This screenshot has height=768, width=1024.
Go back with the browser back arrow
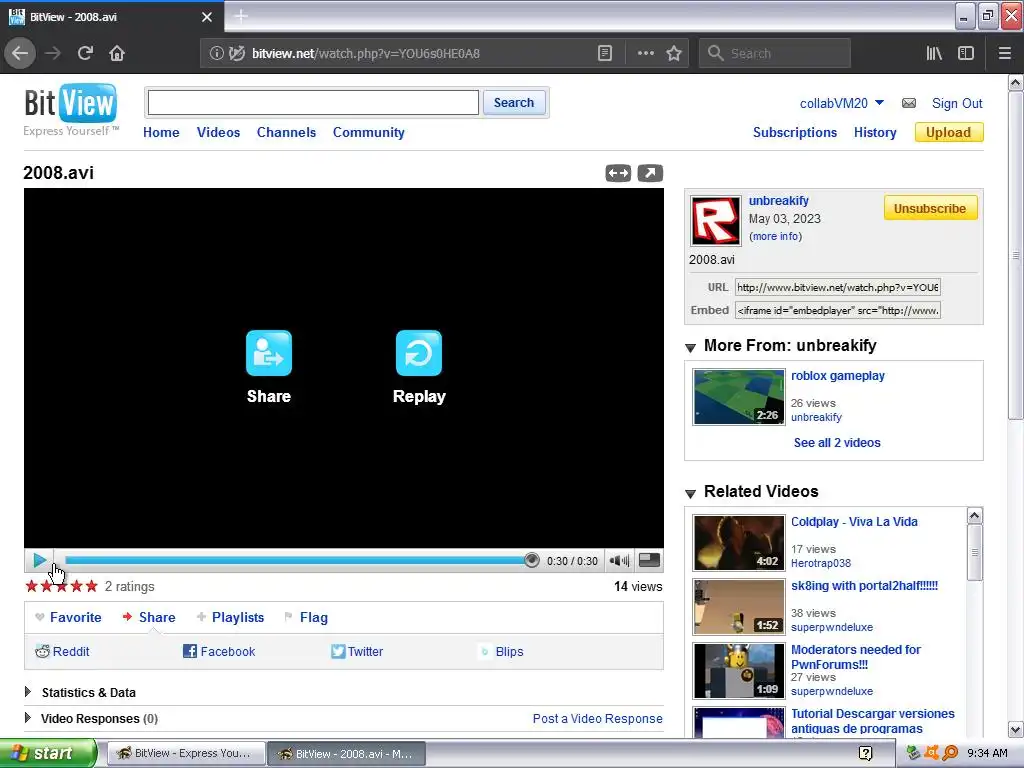coord(20,53)
